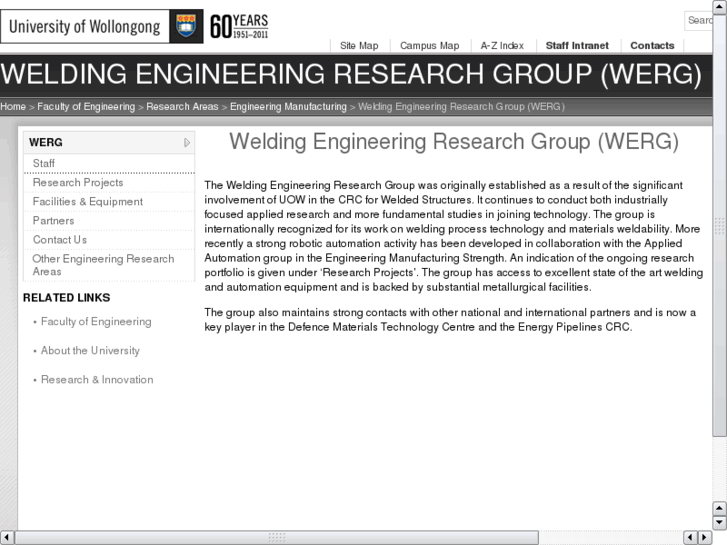Open the Contacts link in top navigation
Image resolution: width=727 pixels, height=545 pixels.
pos(652,45)
